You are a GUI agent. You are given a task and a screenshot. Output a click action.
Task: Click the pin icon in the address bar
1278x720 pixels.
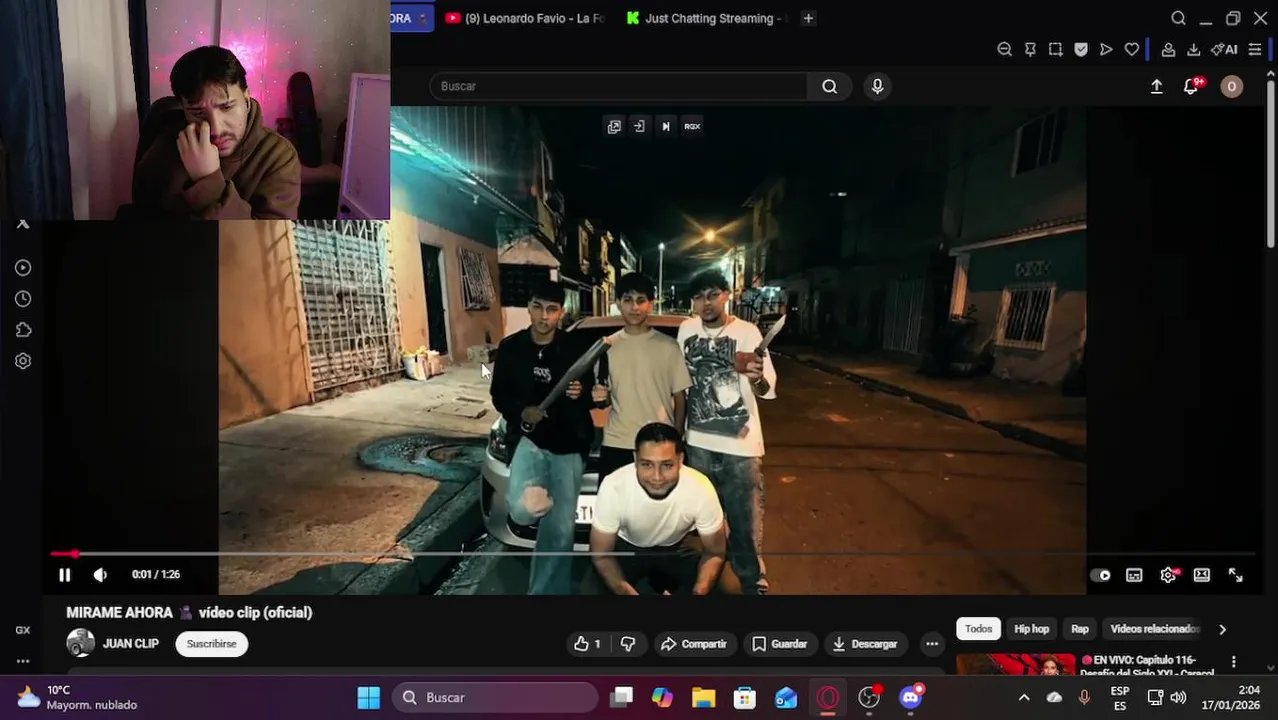pyautogui.click(x=1030, y=49)
